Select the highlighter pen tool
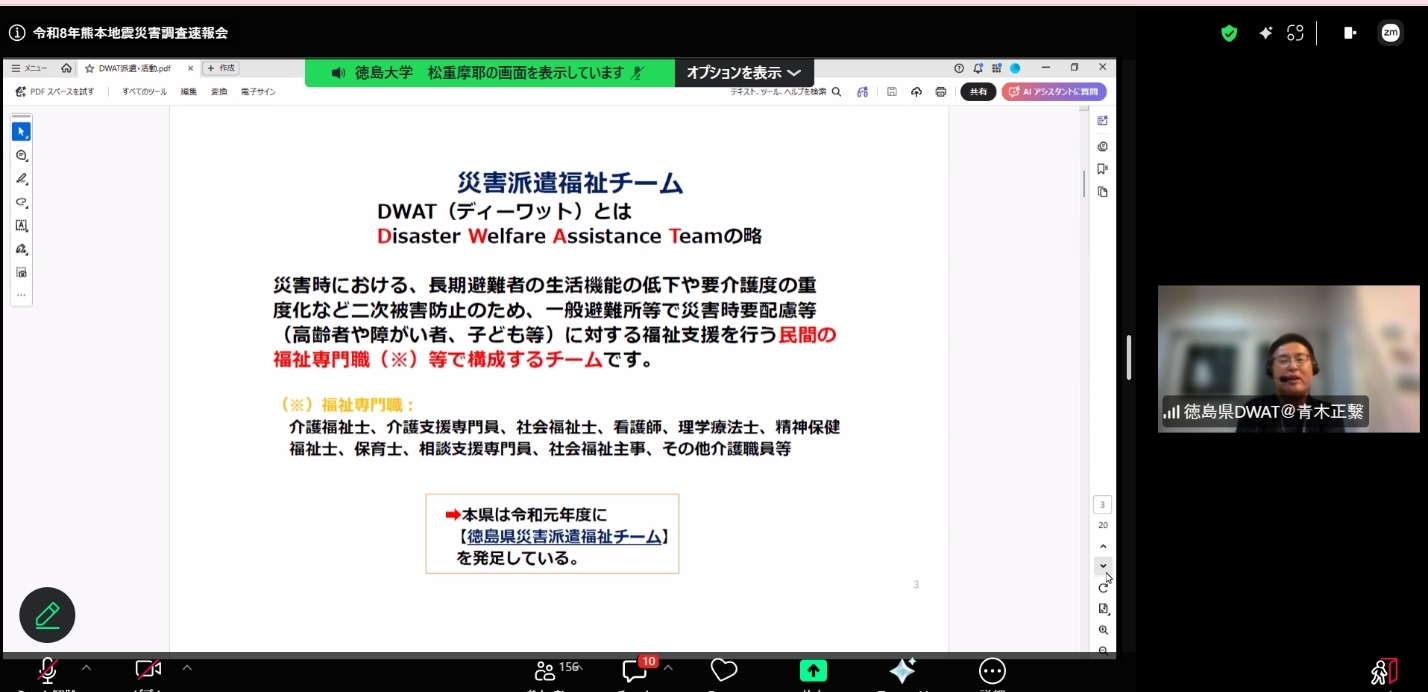Viewport: 1428px width, 692px height. pyautogui.click(x=21, y=179)
